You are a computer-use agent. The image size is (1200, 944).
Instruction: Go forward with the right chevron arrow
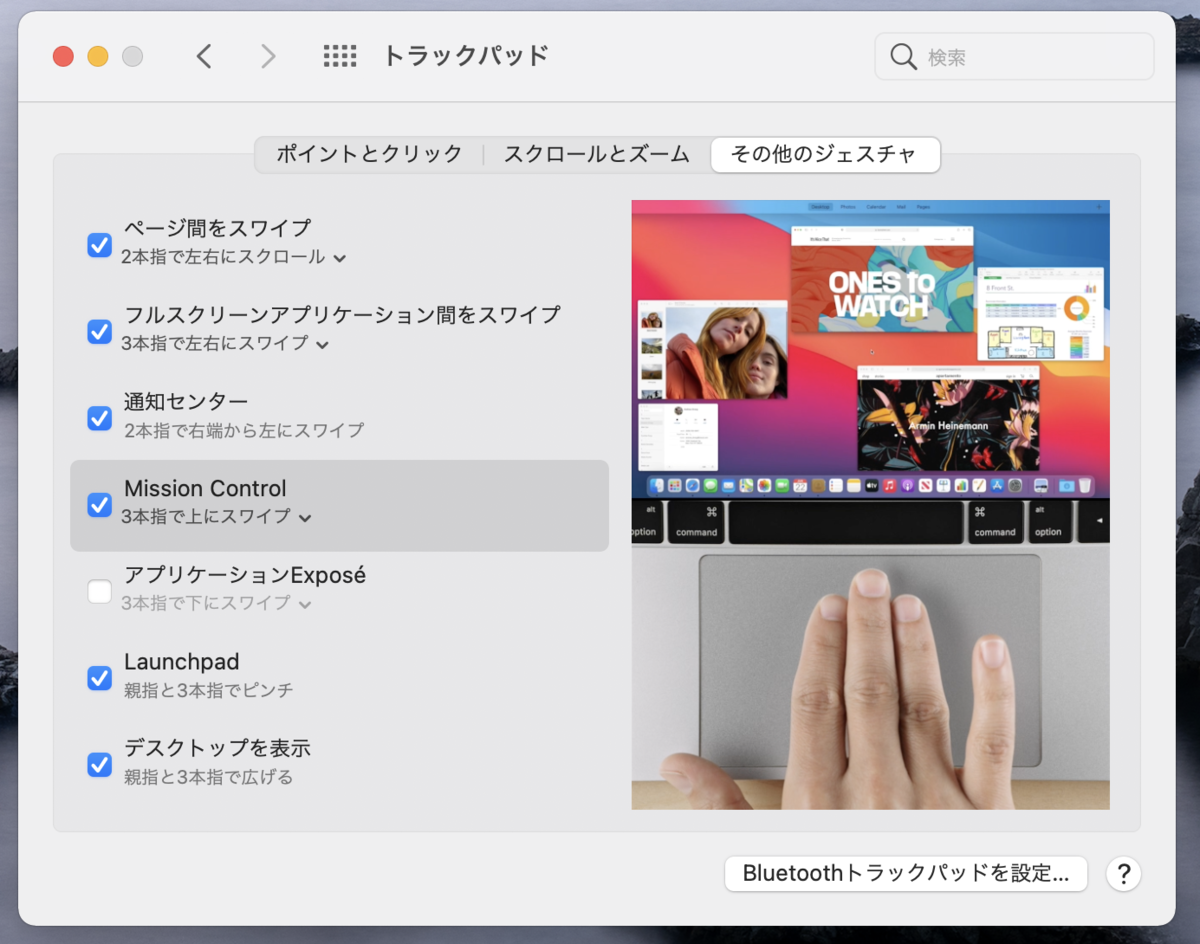[x=268, y=56]
